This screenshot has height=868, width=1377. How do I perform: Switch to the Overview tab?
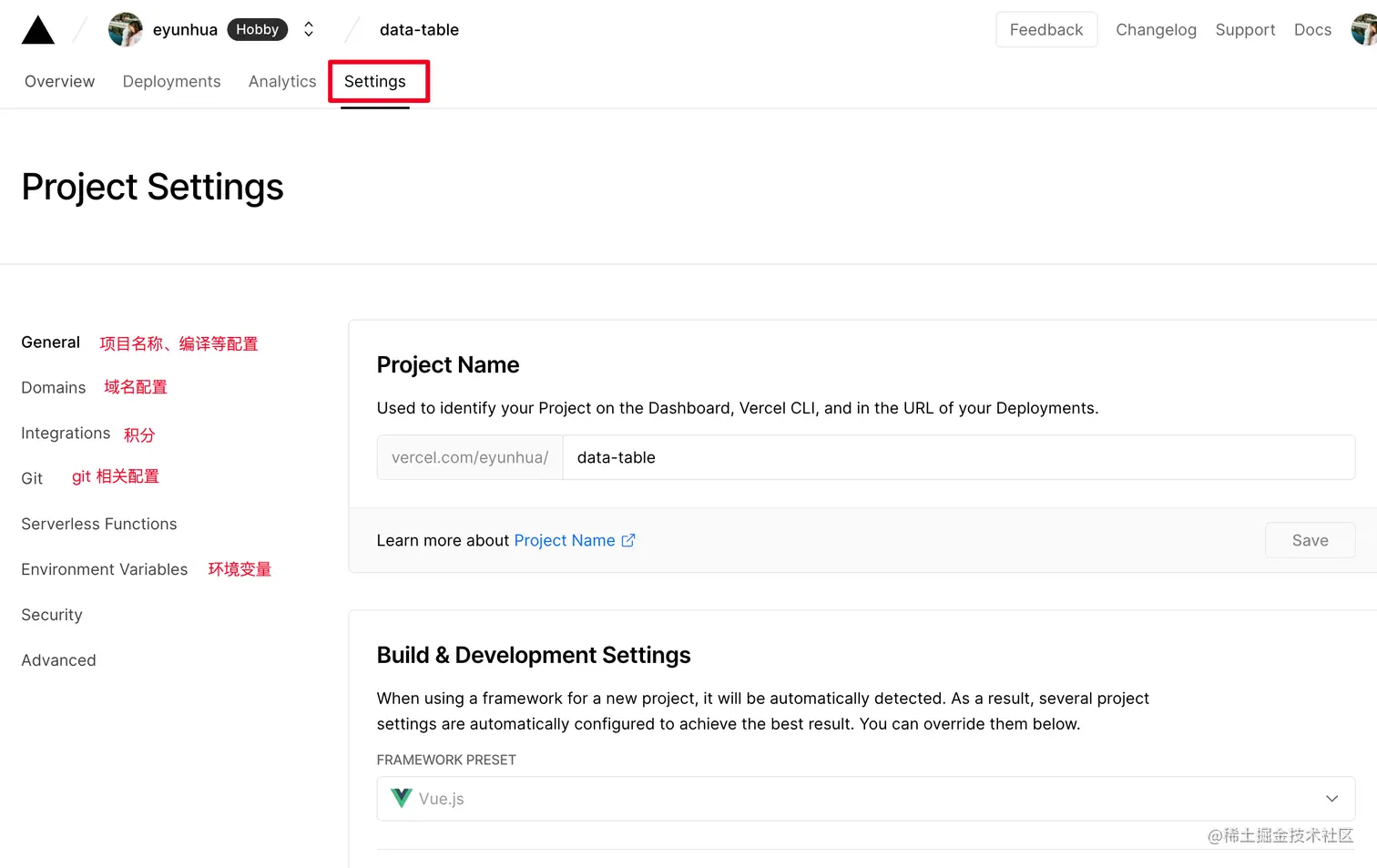(x=60, y=81)
